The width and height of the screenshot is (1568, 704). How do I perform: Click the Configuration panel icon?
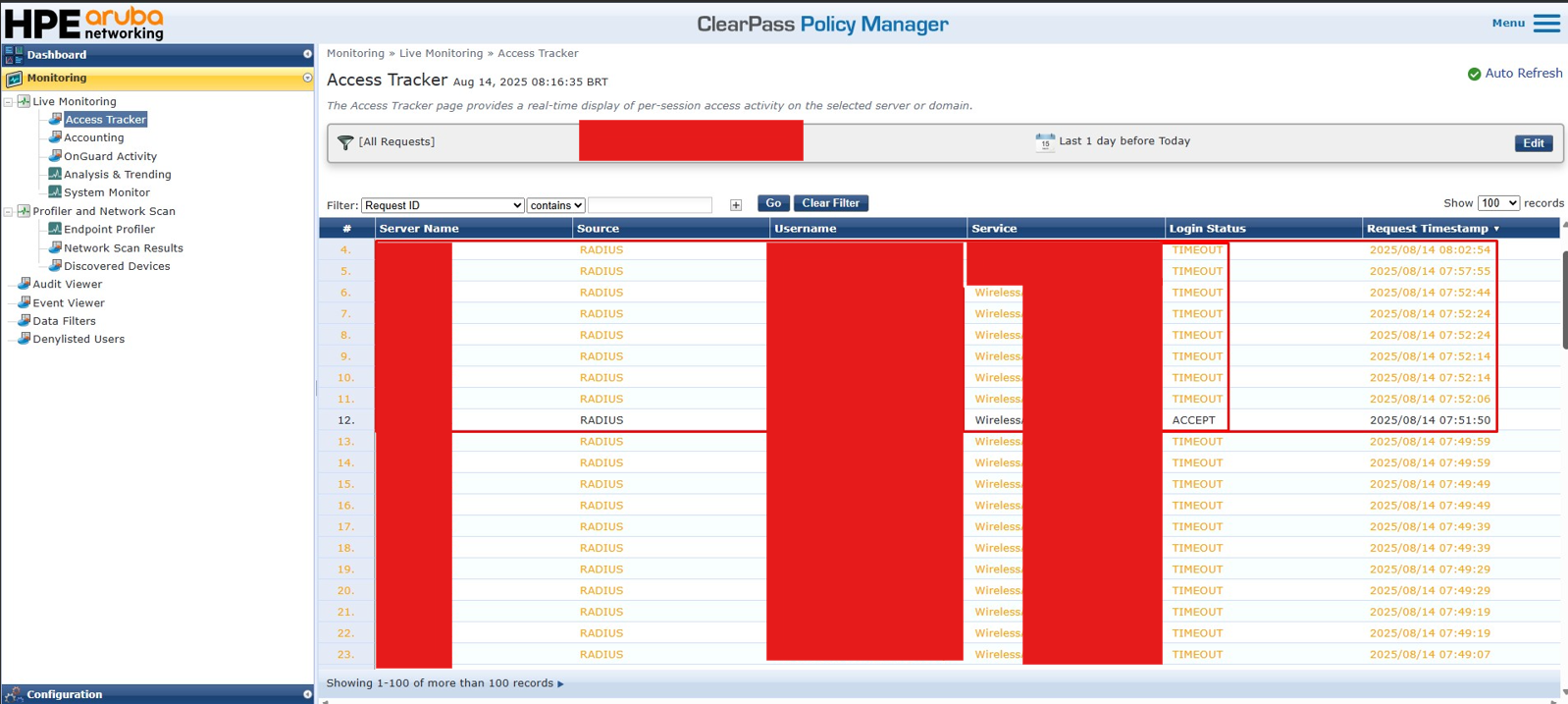click(14, 694)
